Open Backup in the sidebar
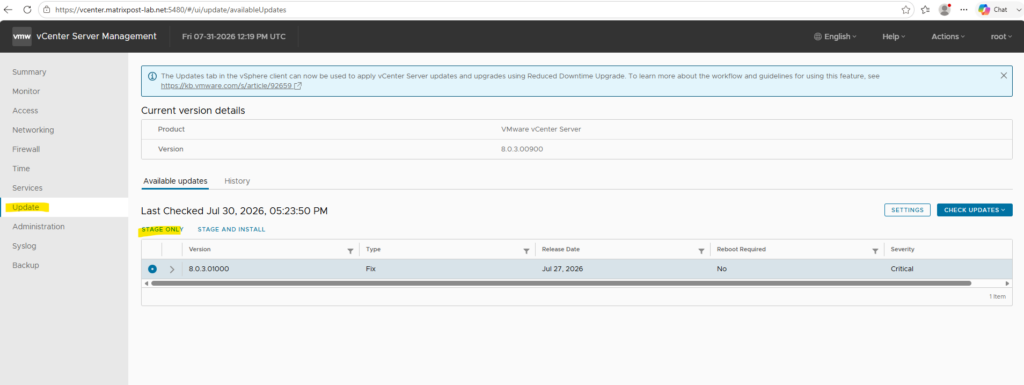 coord(25,265)
